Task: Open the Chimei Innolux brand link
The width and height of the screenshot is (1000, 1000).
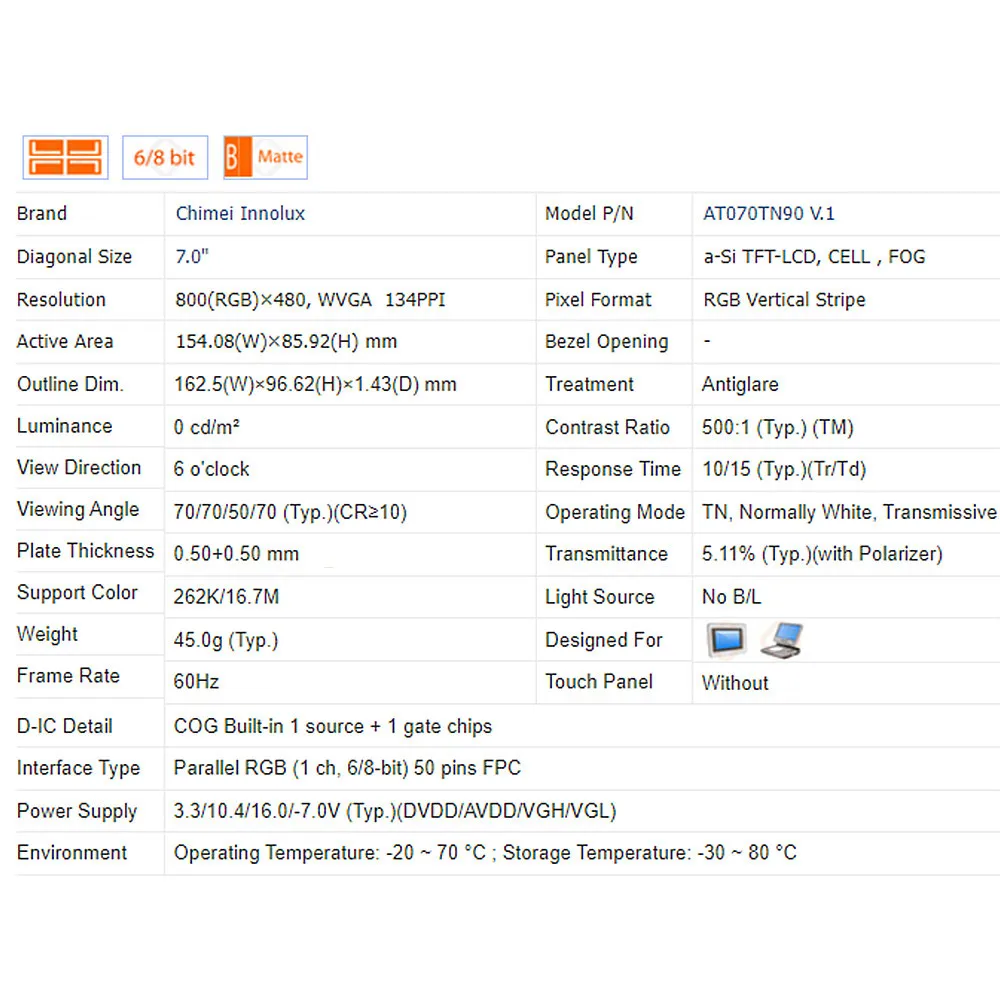Action: 240,214
